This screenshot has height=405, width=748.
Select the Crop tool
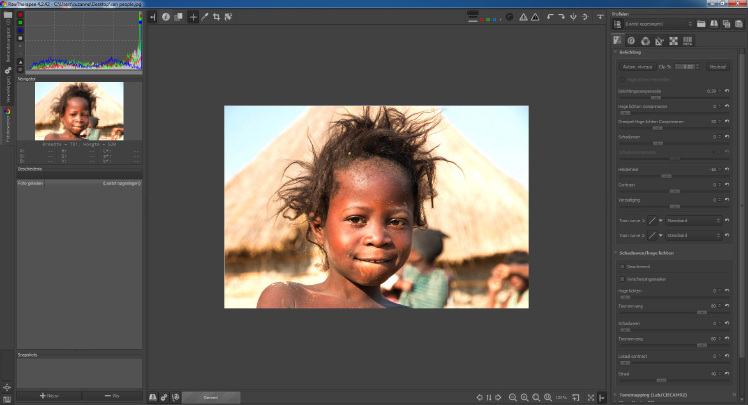(217, 17)
